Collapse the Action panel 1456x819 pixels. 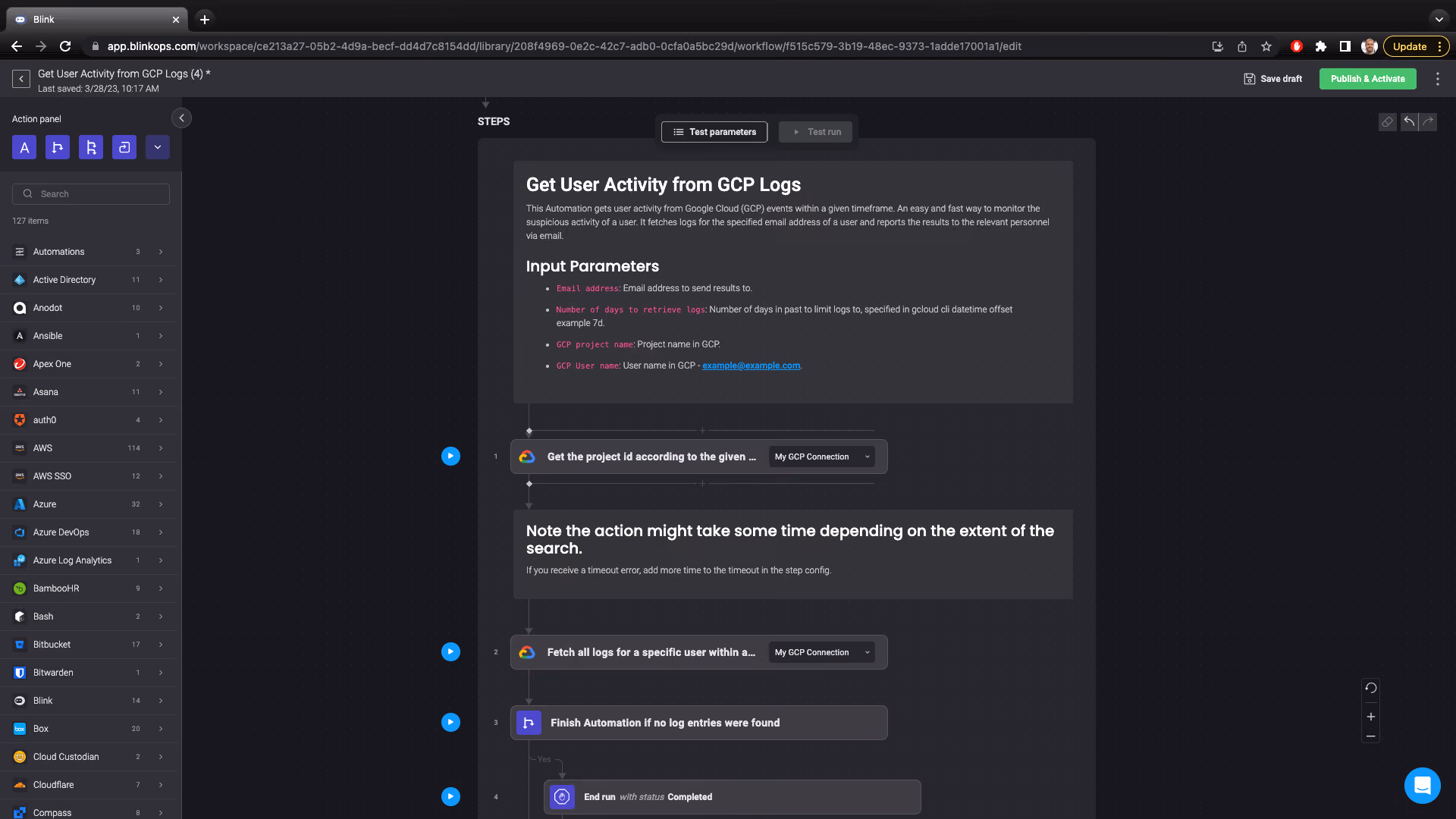pos(181,118)
